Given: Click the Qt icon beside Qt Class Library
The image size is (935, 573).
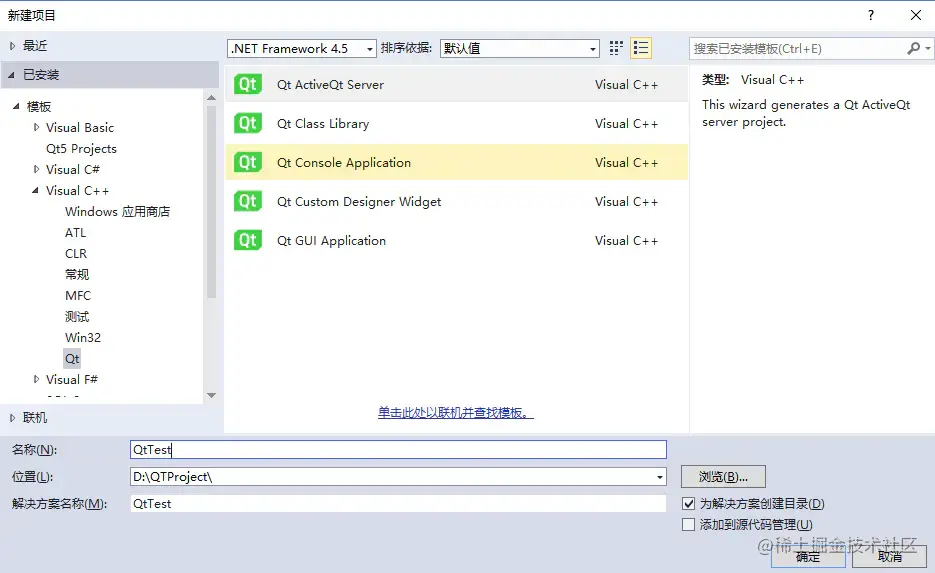Looking at the screenshot, I should tap(247, 123).
